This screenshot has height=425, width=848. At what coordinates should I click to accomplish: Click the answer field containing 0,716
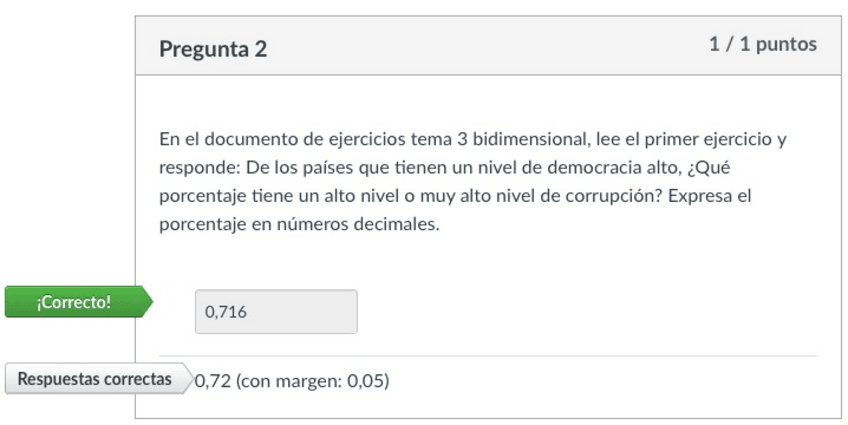tap(275, 312)
